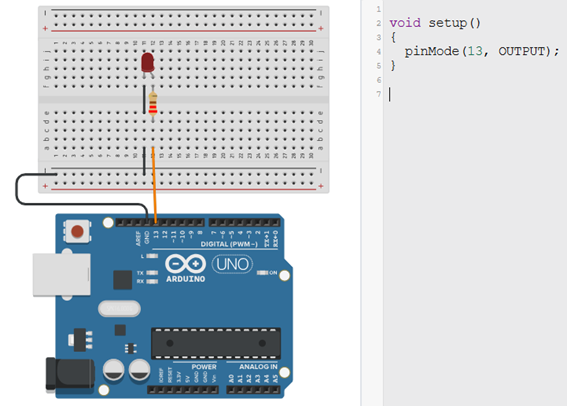This screenshot has height=406, width=567.
Task: Click the Arduino red reset button
Action: [77, 231]
